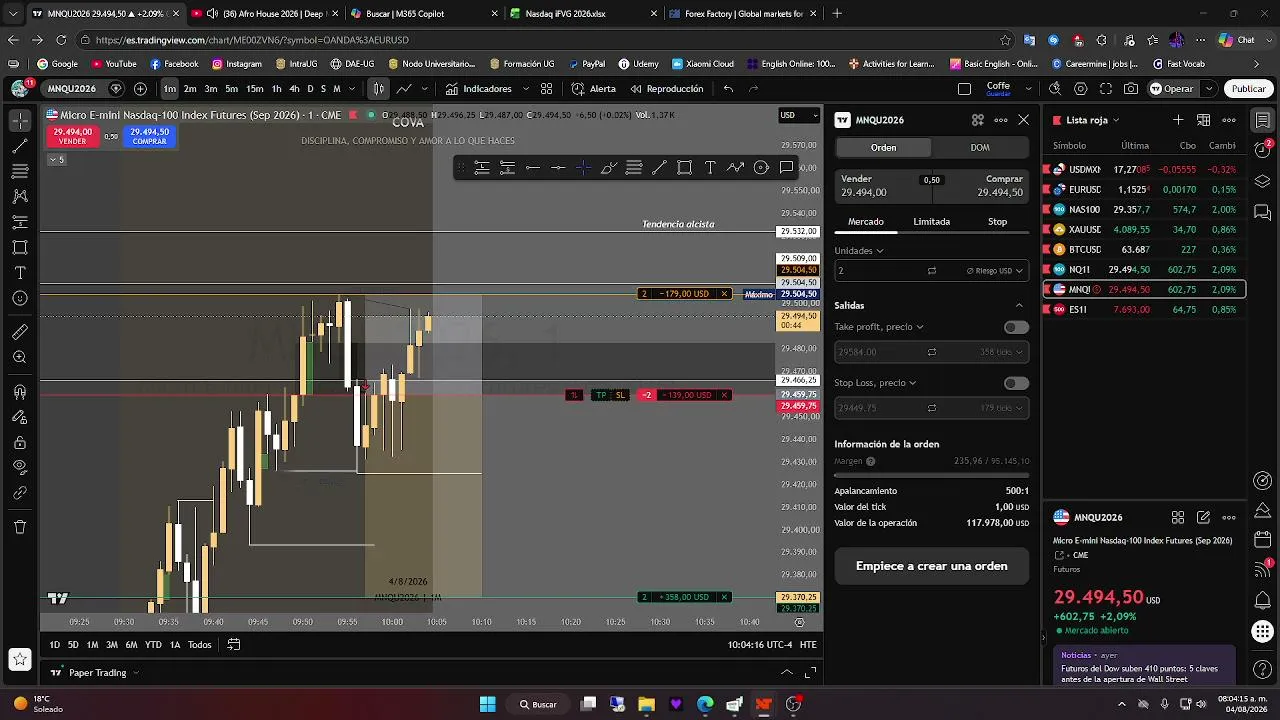1280x720 pixels.
Task: Compare or add symbol plus icon
Action: pyautogui.click(x=140, y=89)
